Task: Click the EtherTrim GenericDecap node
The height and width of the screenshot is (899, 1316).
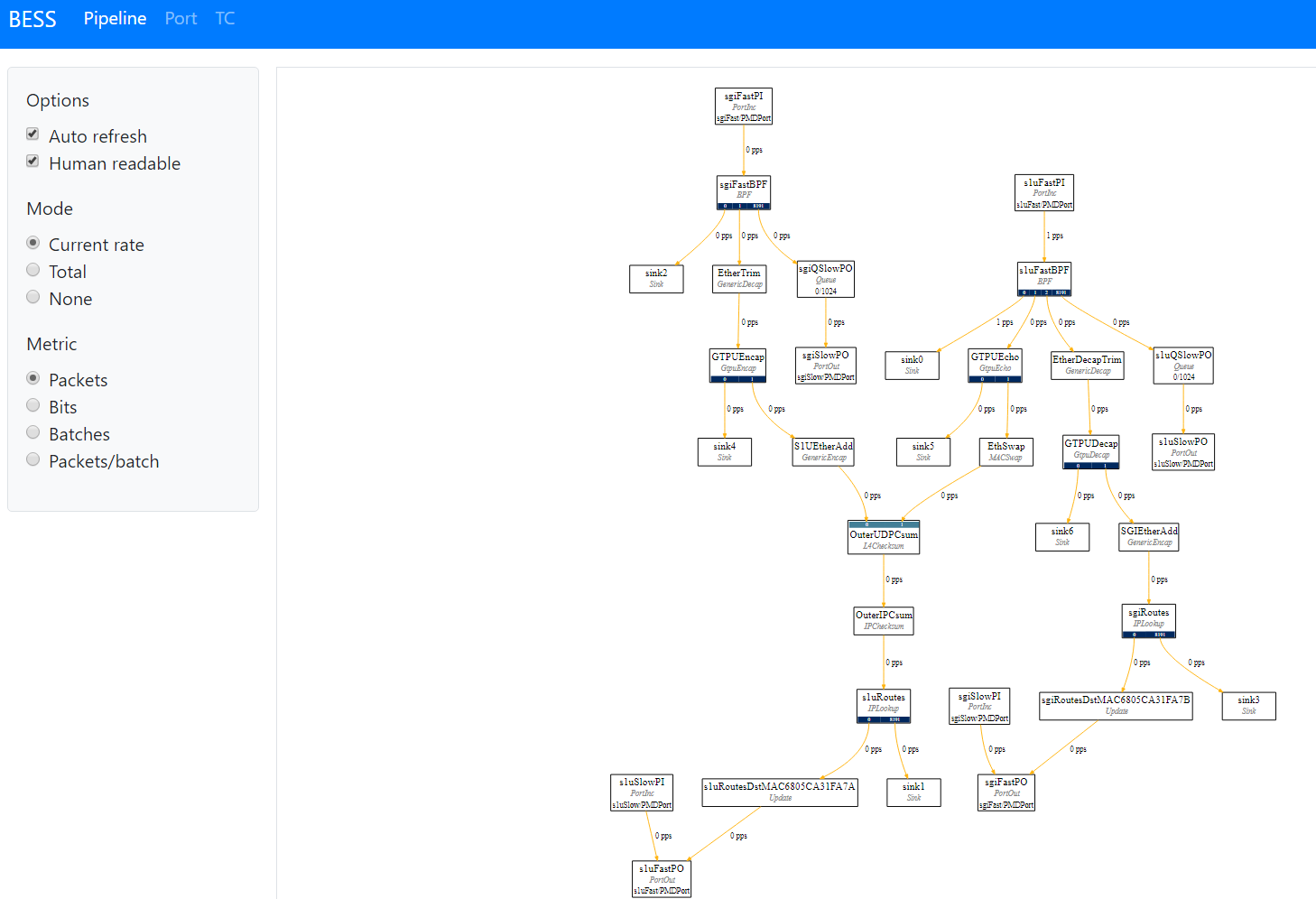Action: [739, 279]
